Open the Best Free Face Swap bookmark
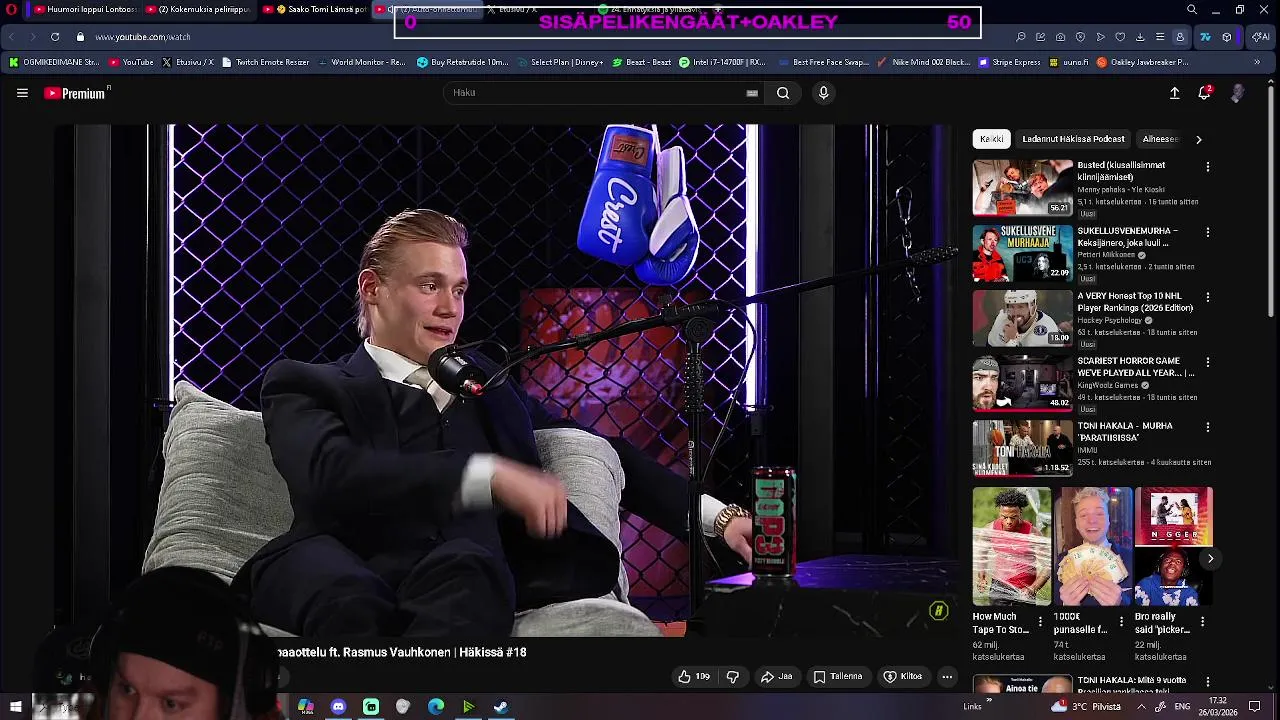This screenshot has height=720, width=1280. coord(823,62)
